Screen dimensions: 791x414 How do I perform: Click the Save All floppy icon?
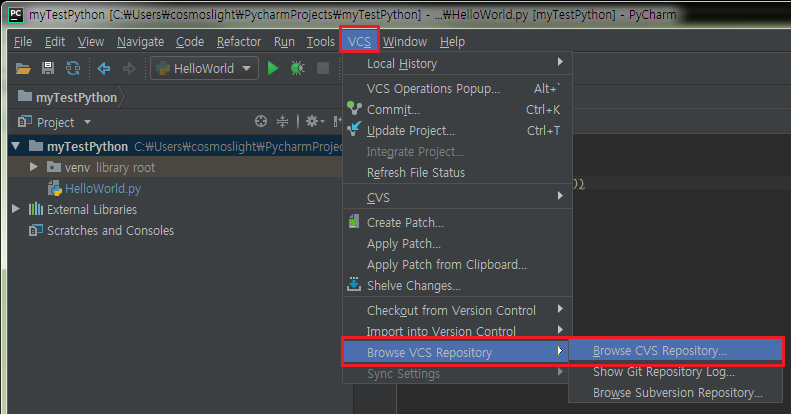(48, 68)
